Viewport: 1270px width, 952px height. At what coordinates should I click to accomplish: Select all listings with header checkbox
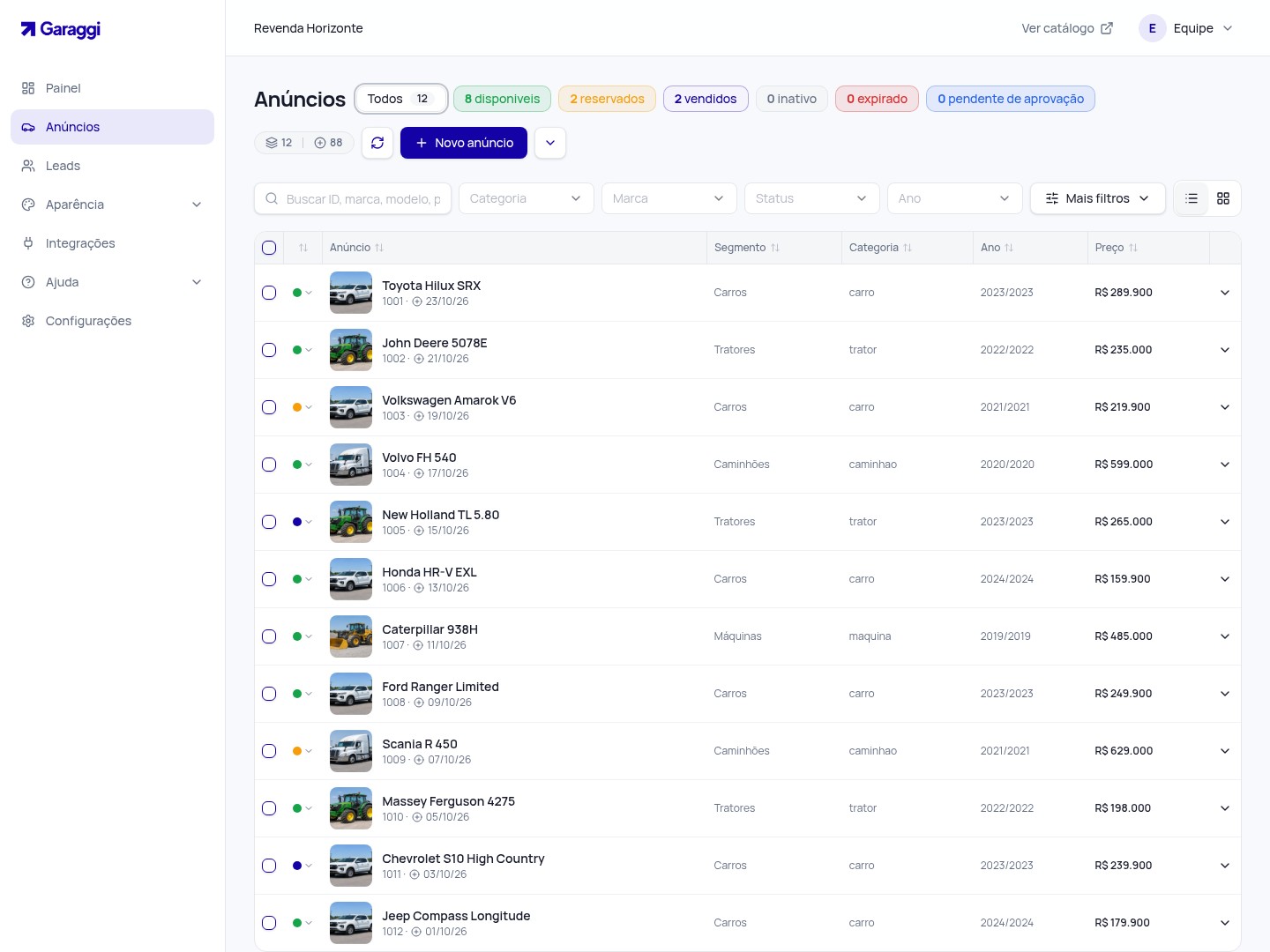269,248
